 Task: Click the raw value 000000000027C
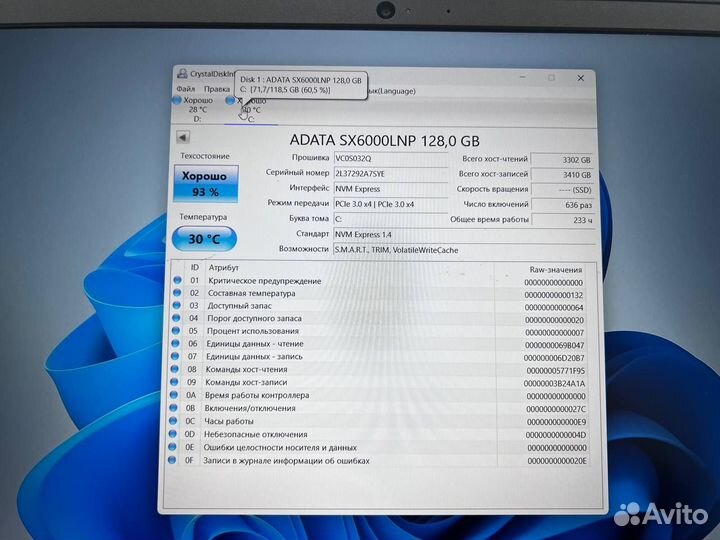(x=556, y=409)
